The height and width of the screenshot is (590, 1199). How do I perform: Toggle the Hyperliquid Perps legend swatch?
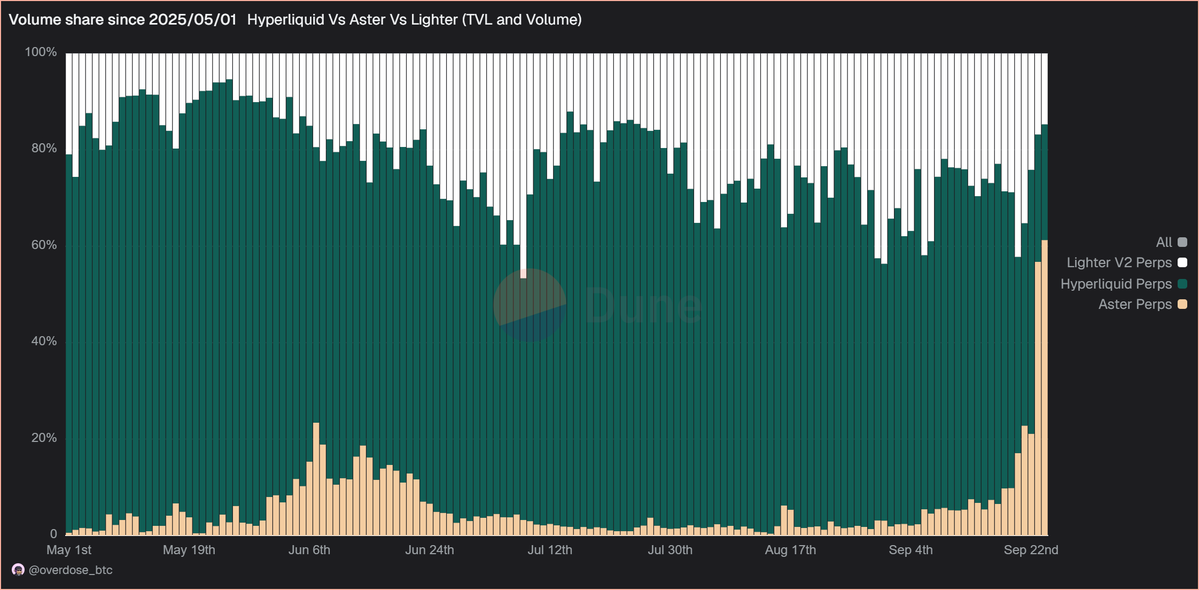click(1182, 284)
